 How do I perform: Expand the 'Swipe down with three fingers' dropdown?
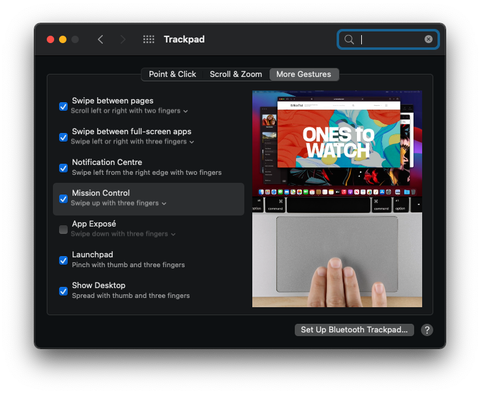(x=123, y=234)
